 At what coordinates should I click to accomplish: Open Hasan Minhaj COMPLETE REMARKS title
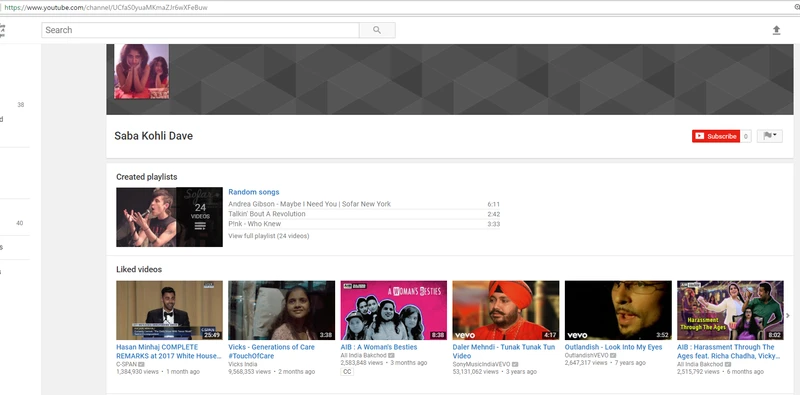[168, 351]
